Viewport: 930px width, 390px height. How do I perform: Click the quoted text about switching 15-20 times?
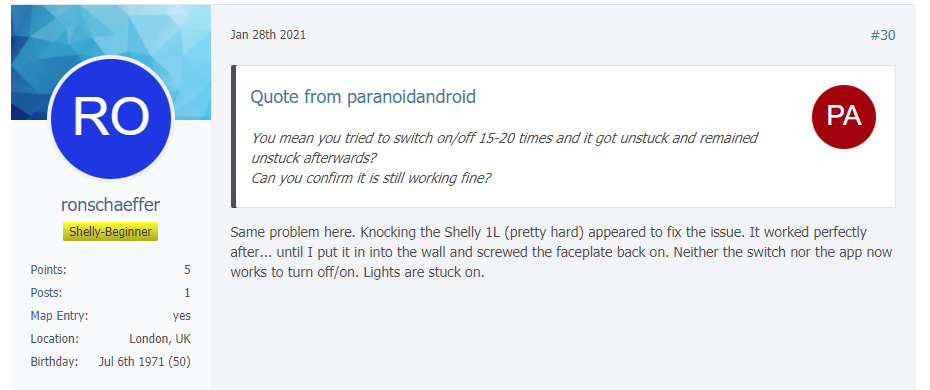tap(504, 148)
